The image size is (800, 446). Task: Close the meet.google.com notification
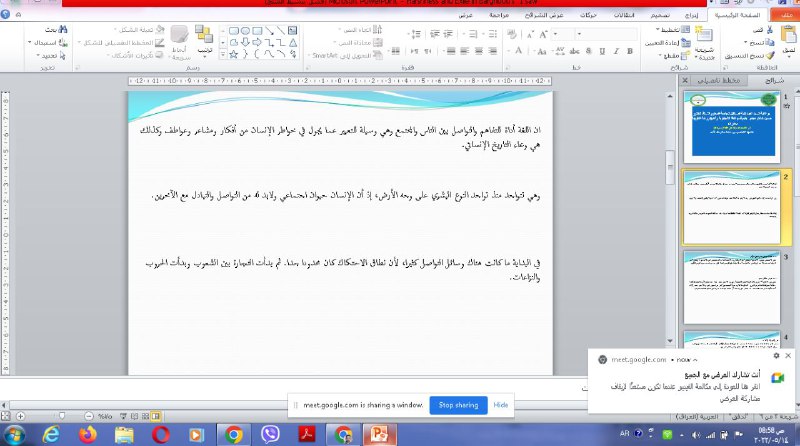click(788, 356)
